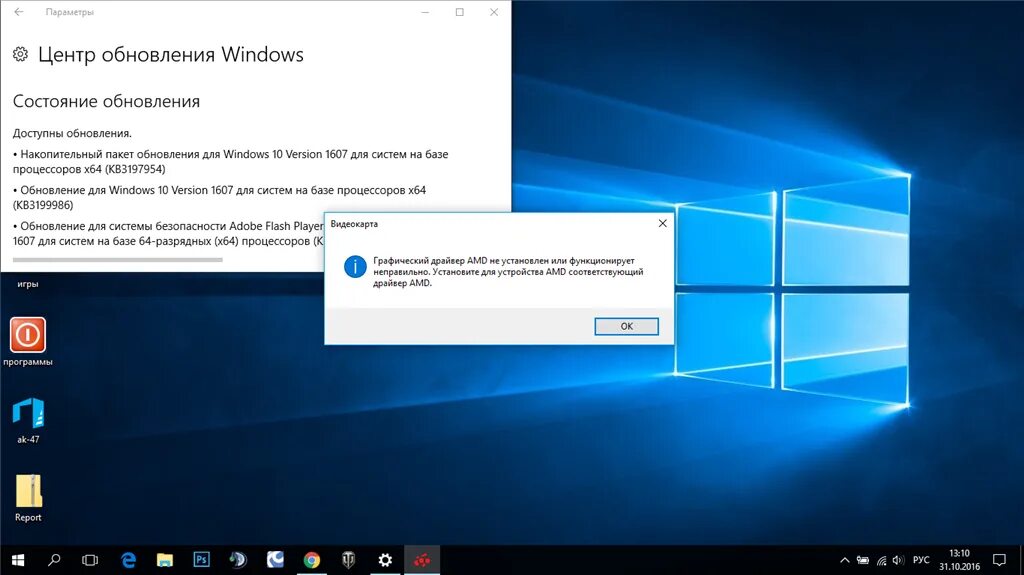Minimize the Параметры window
This screenshot has width=1024, height=575.
tap(425, 12)
